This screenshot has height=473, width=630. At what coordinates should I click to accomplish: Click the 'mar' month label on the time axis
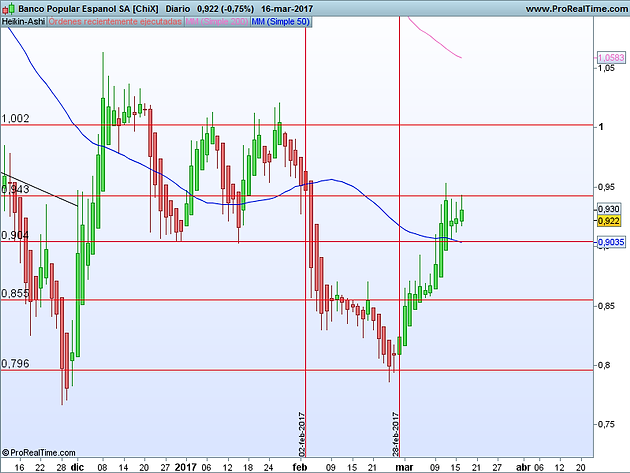[x=404, y=467]
